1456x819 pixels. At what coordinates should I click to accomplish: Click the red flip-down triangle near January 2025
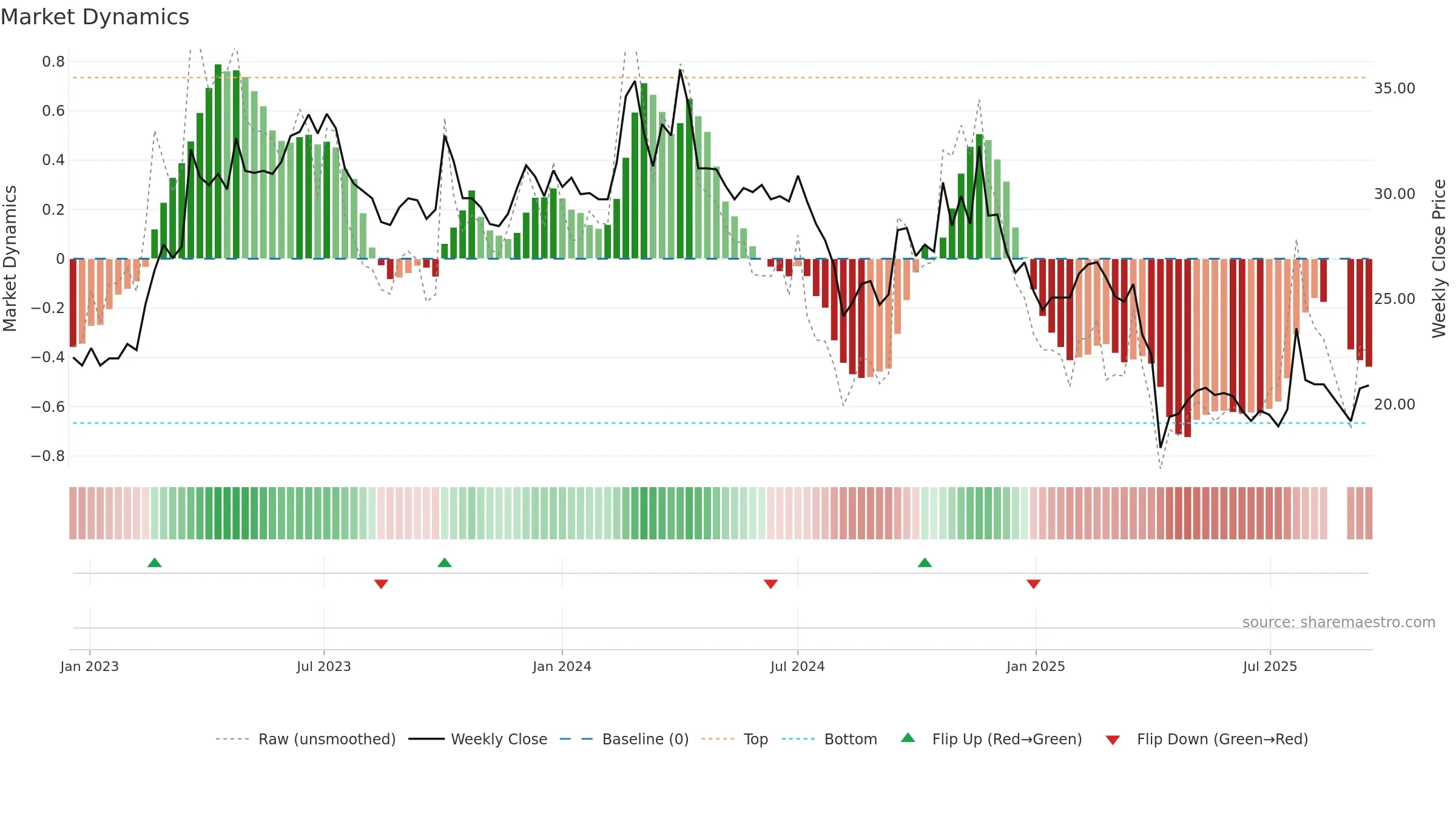1034,584
